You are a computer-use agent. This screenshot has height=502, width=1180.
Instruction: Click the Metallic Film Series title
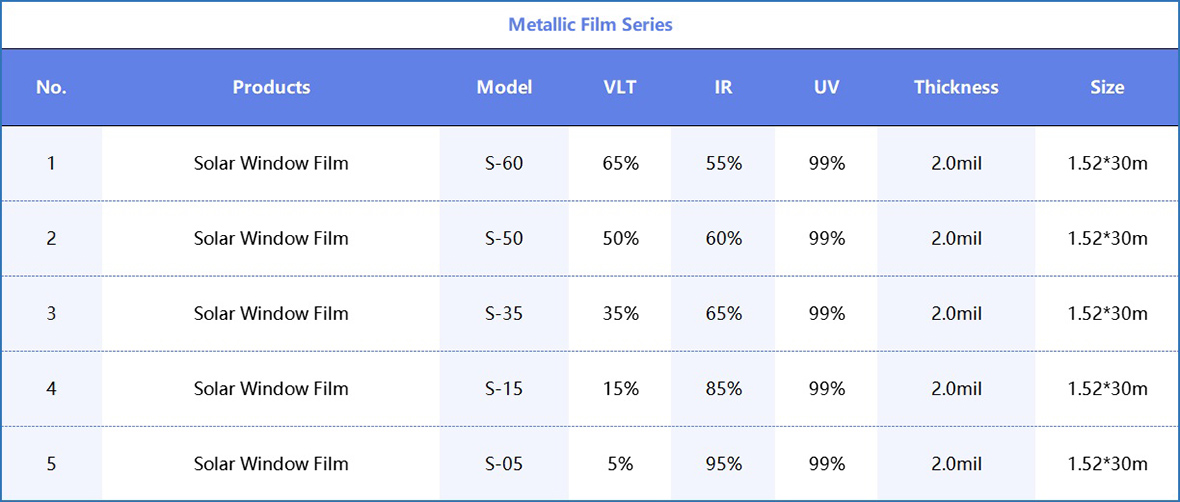[590, 25]
